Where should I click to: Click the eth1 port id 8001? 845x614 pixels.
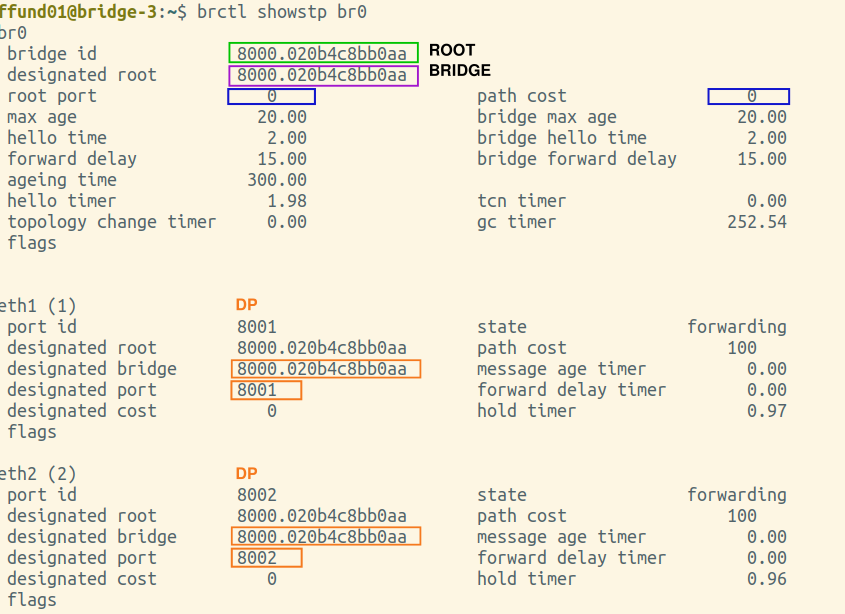[257, 327]
